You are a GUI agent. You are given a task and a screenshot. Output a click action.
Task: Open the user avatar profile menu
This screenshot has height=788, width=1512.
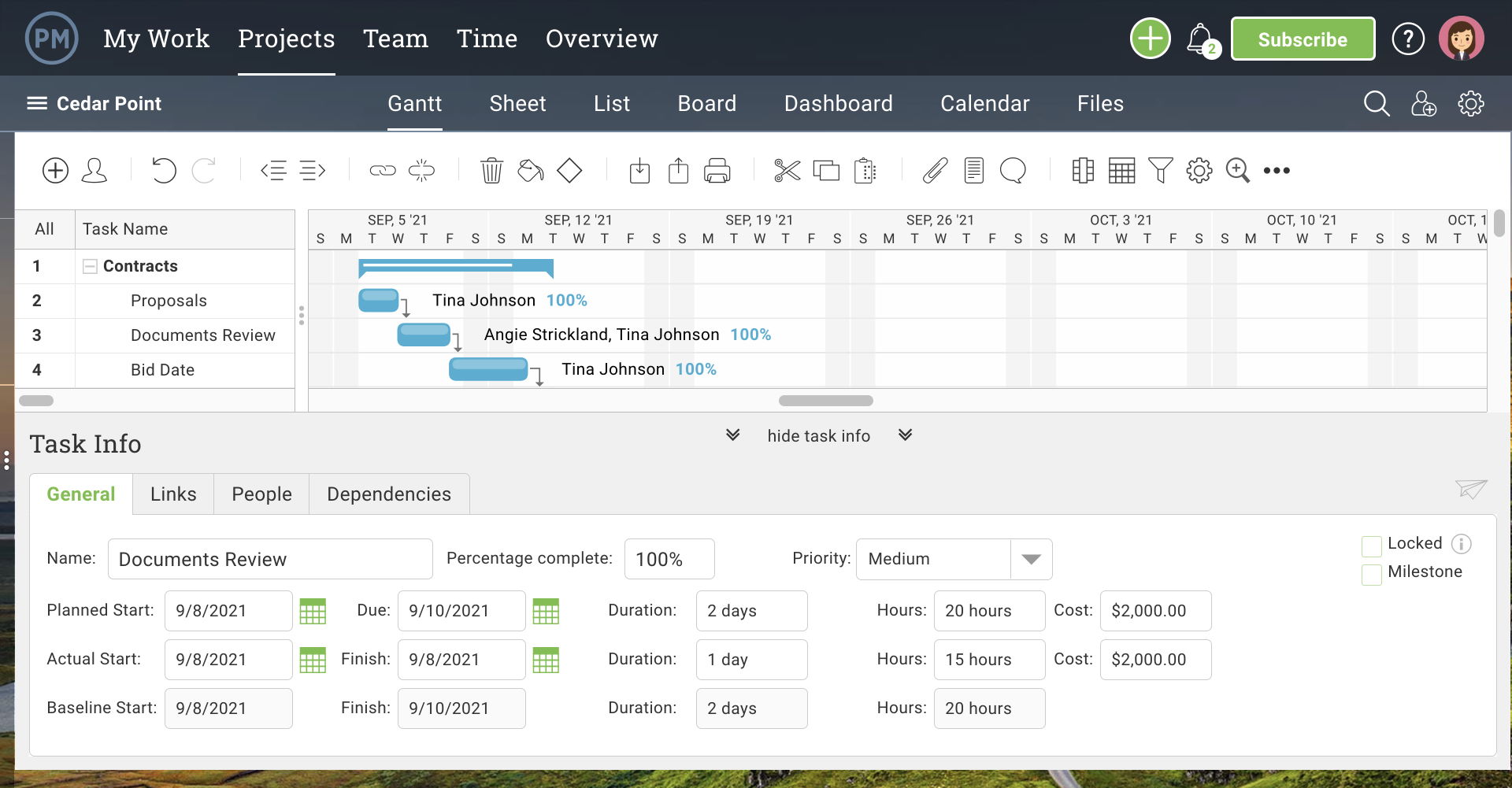click(x=1462, y=39)
